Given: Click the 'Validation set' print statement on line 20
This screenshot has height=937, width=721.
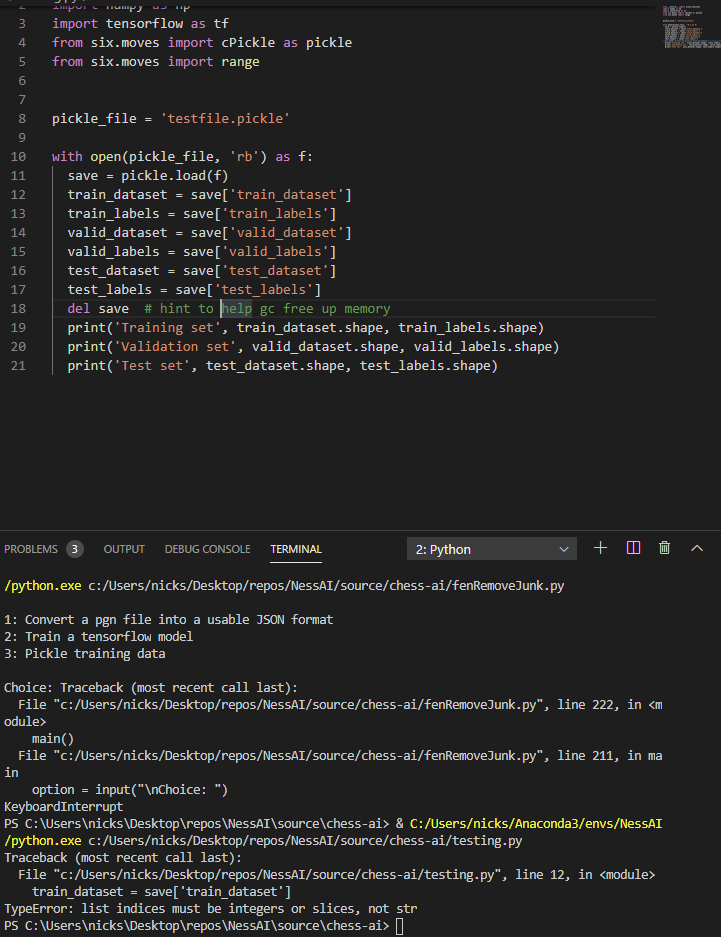Looking at the screenshot, I should (x=313, y=347).
